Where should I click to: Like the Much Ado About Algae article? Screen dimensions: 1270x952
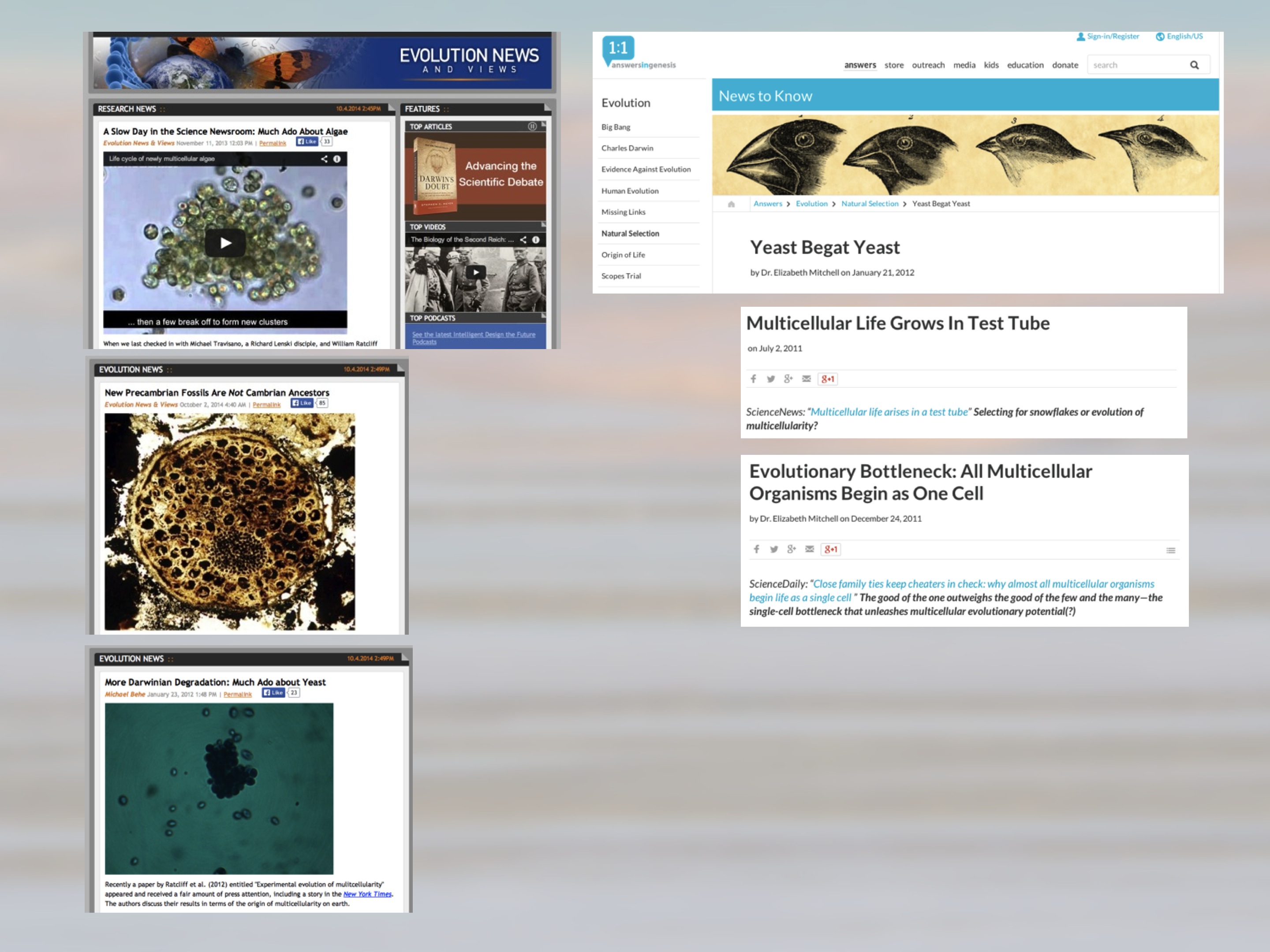[x=307, y=142]
